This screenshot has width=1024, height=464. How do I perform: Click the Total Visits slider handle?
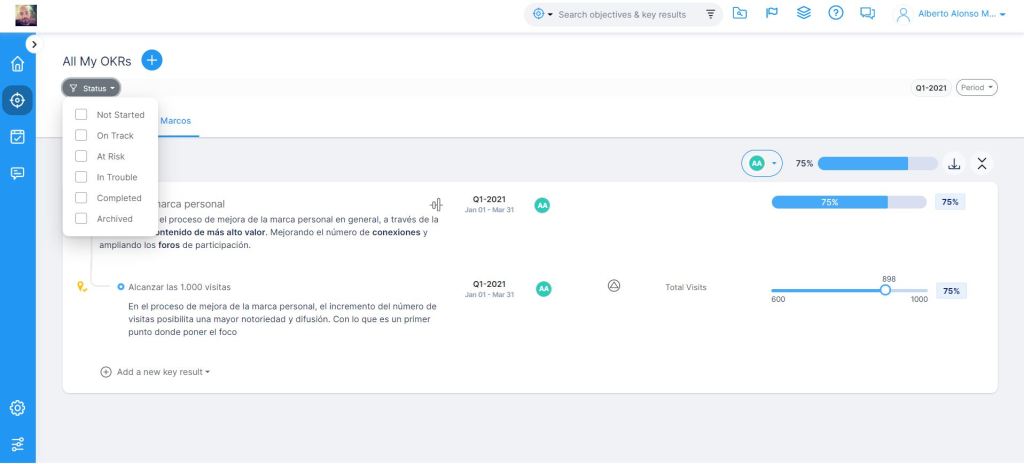click(x=885, y=290)
